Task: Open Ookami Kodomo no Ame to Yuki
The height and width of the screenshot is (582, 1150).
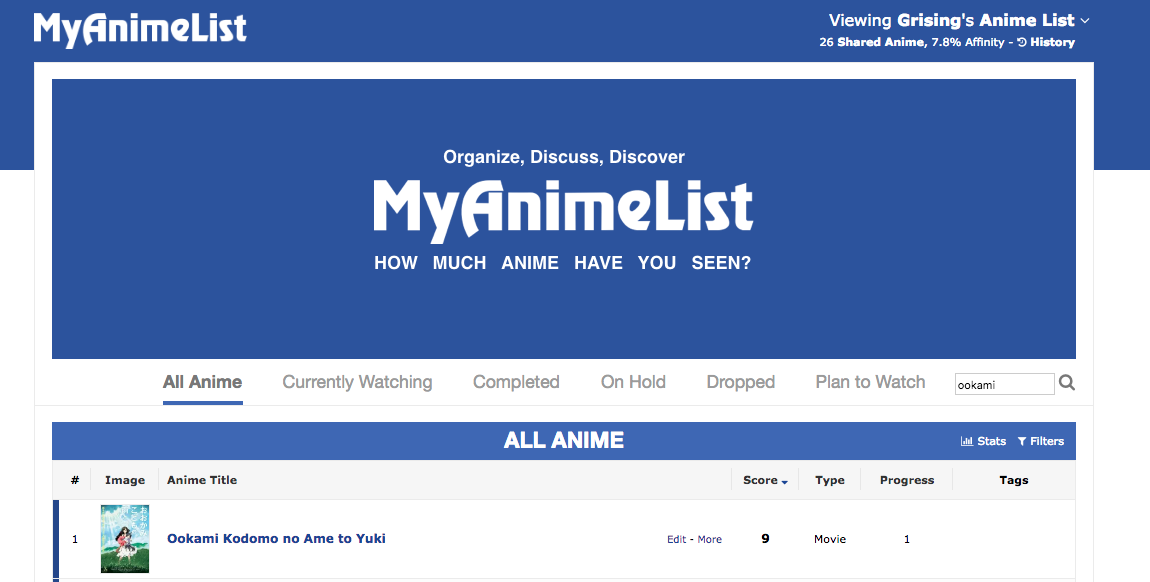Action: 276,539
